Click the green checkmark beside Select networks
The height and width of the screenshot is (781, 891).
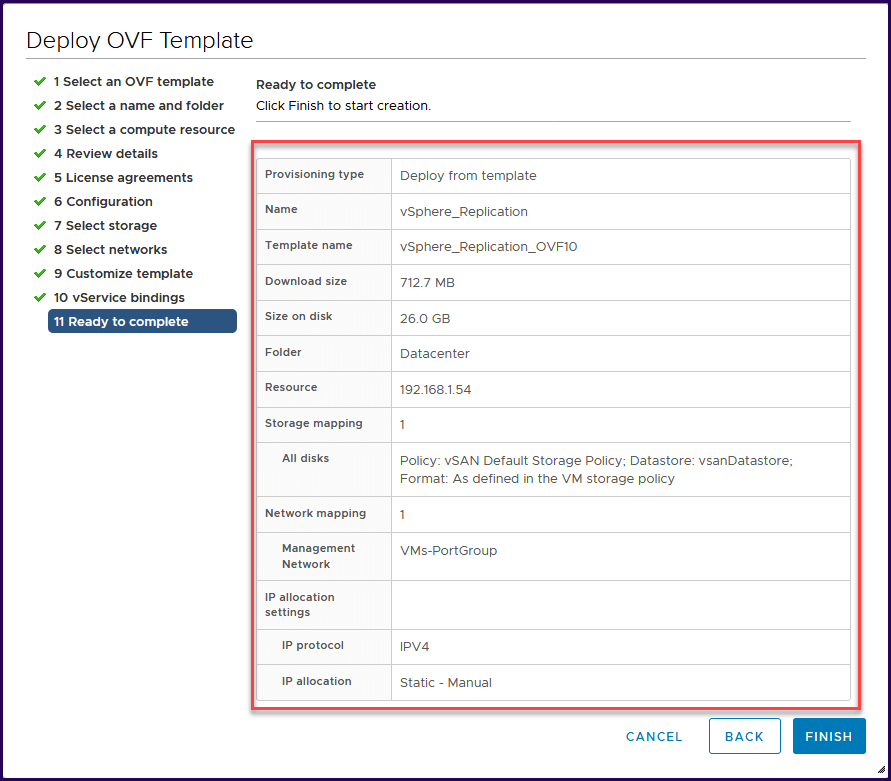[x=40, y=250]
